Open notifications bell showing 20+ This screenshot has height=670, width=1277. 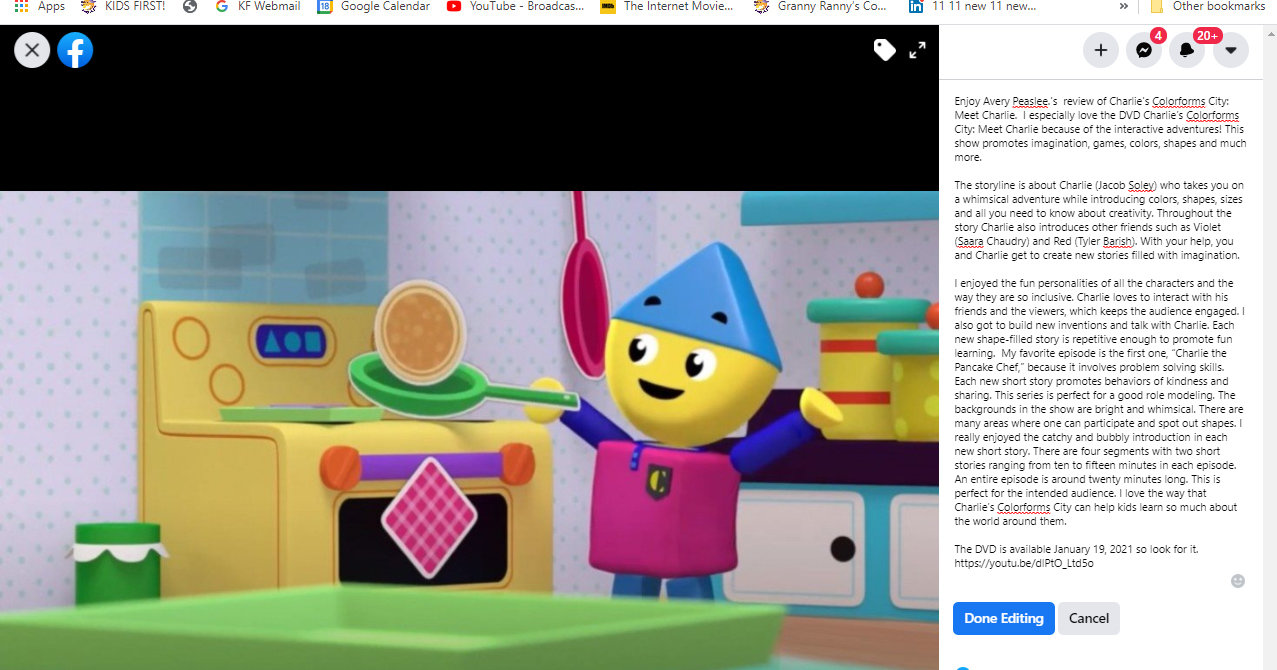(1187, 50)
